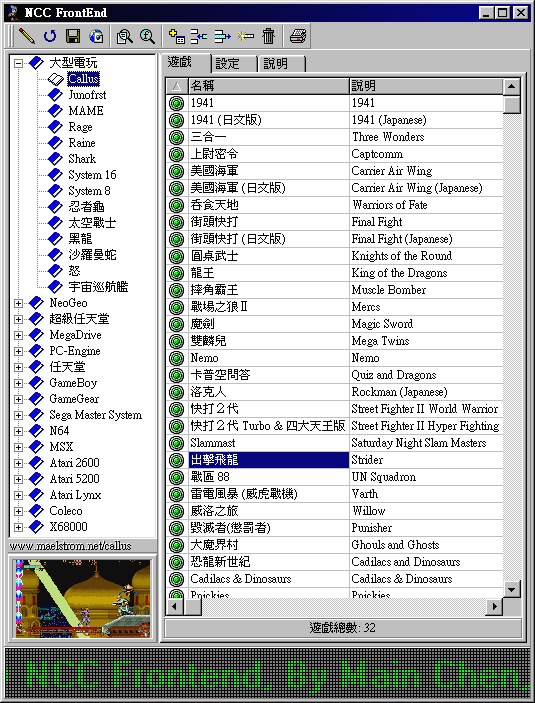Expand the Atari 2600 tree node
The height and width of the screenshot is (703, 535).
[x=18, y=463]
